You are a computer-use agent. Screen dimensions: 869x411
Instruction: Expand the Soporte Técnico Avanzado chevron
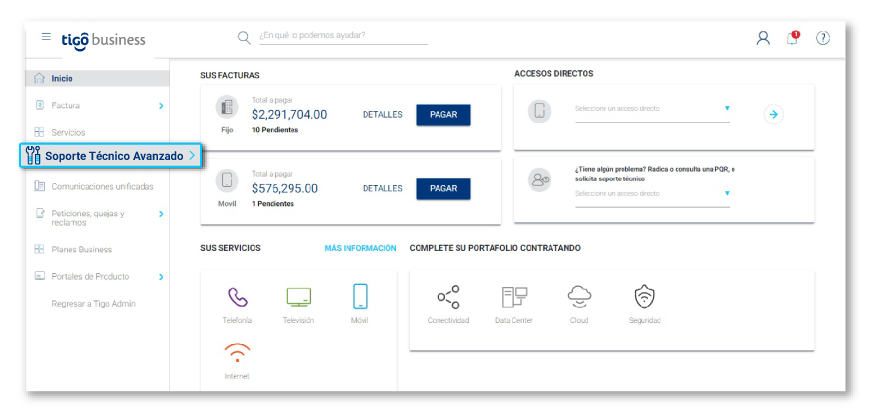pyautogui.click(x=192, y=156)
